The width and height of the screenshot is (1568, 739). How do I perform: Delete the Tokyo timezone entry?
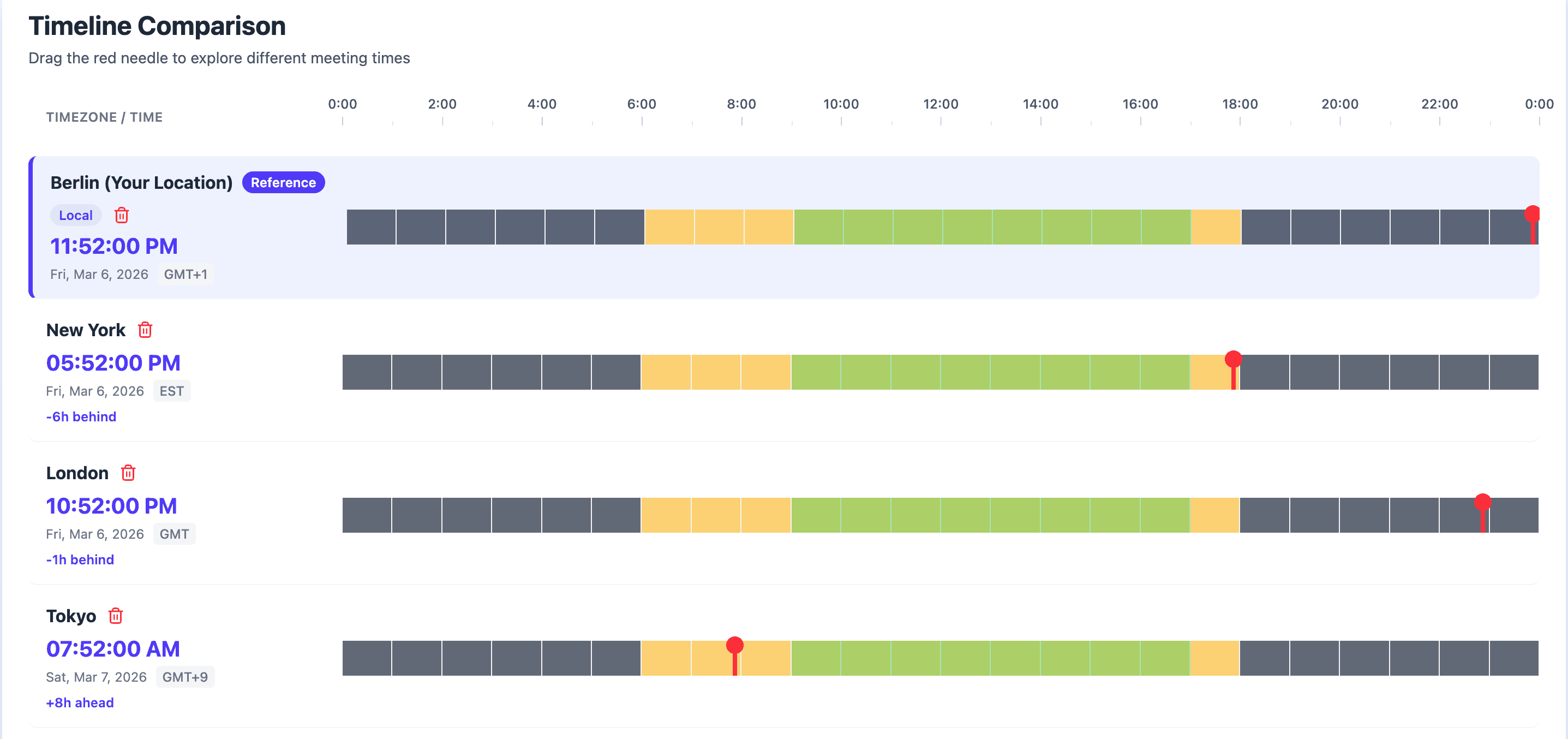116,616
